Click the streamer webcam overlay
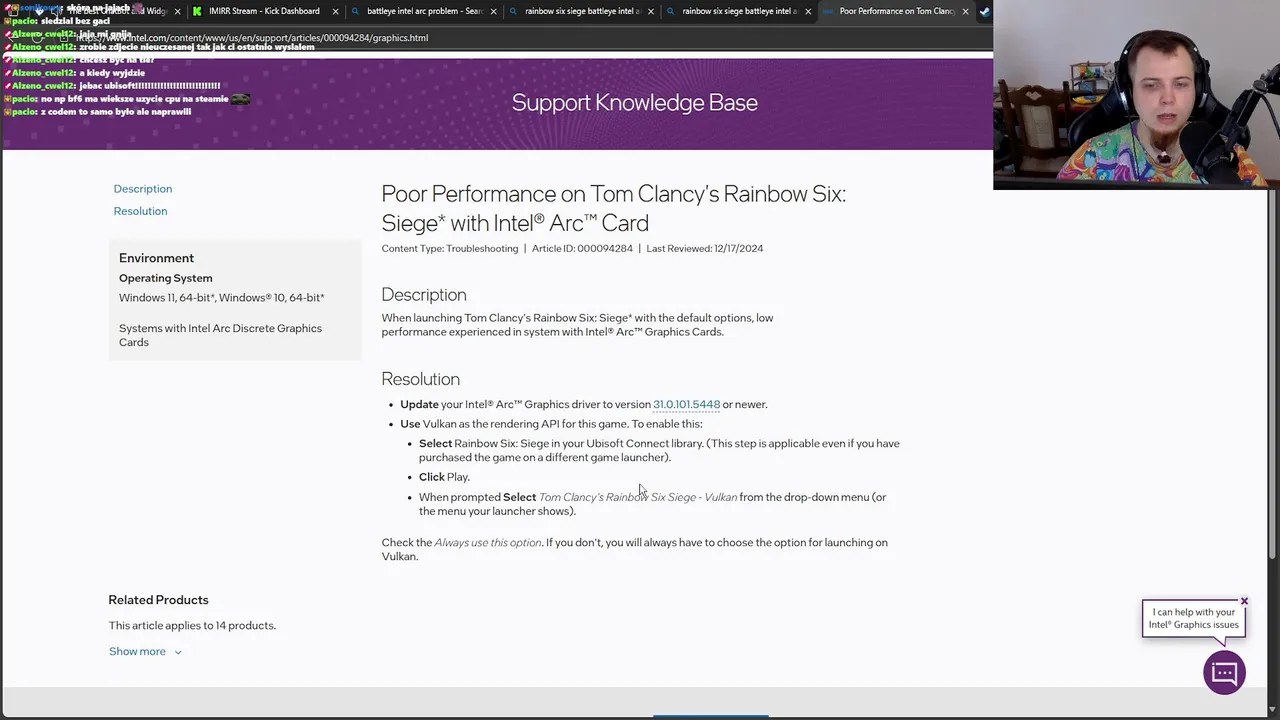 (1136, 94)
